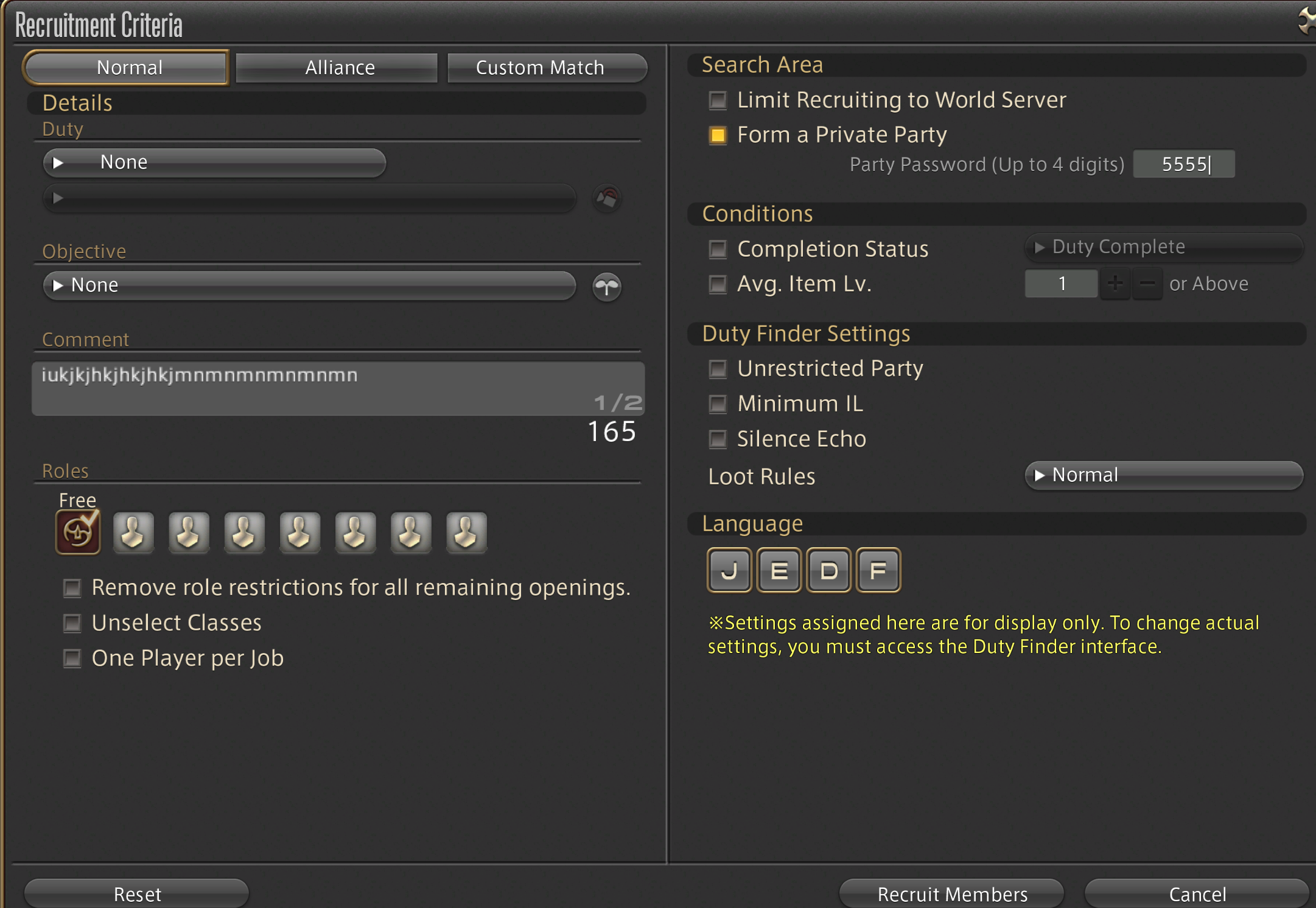1316x908 pixels.
Task: Toggle the E language icon
Action: [x=779, y=570]
